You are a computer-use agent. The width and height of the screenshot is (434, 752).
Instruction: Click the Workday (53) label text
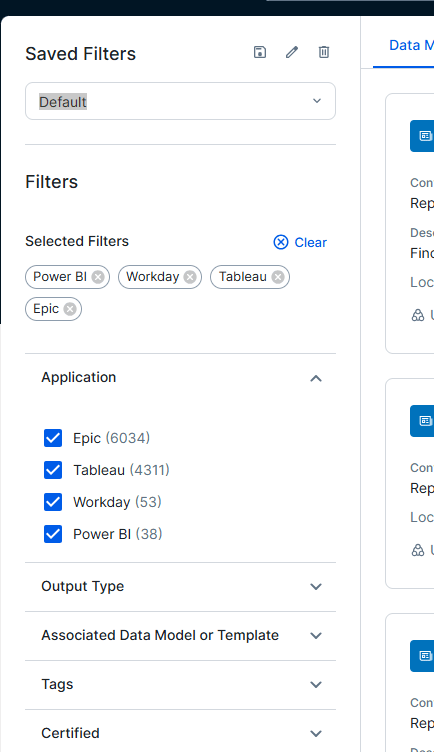click(x=117, y=502)
